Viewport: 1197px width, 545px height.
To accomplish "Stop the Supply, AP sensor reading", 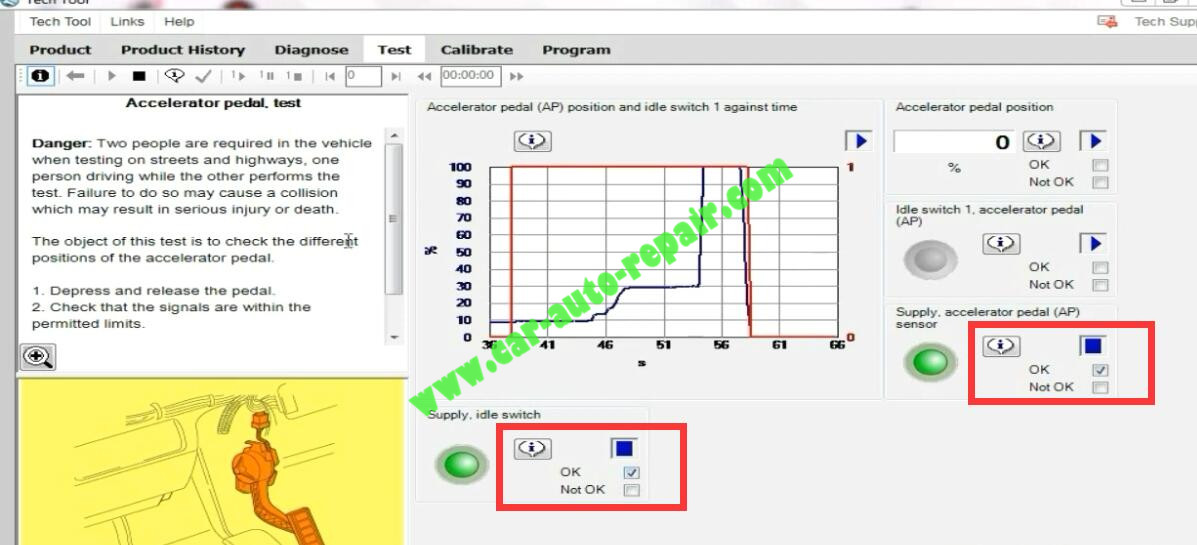I will 1093,346.
